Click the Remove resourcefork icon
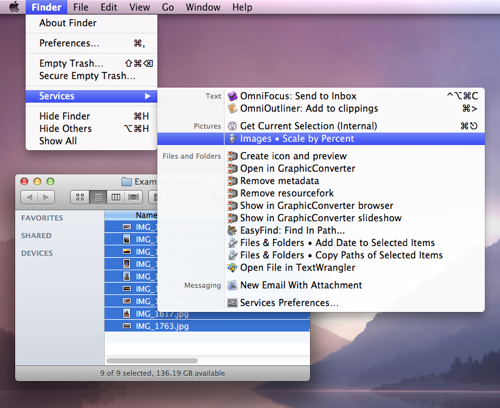 click(232, 193)
